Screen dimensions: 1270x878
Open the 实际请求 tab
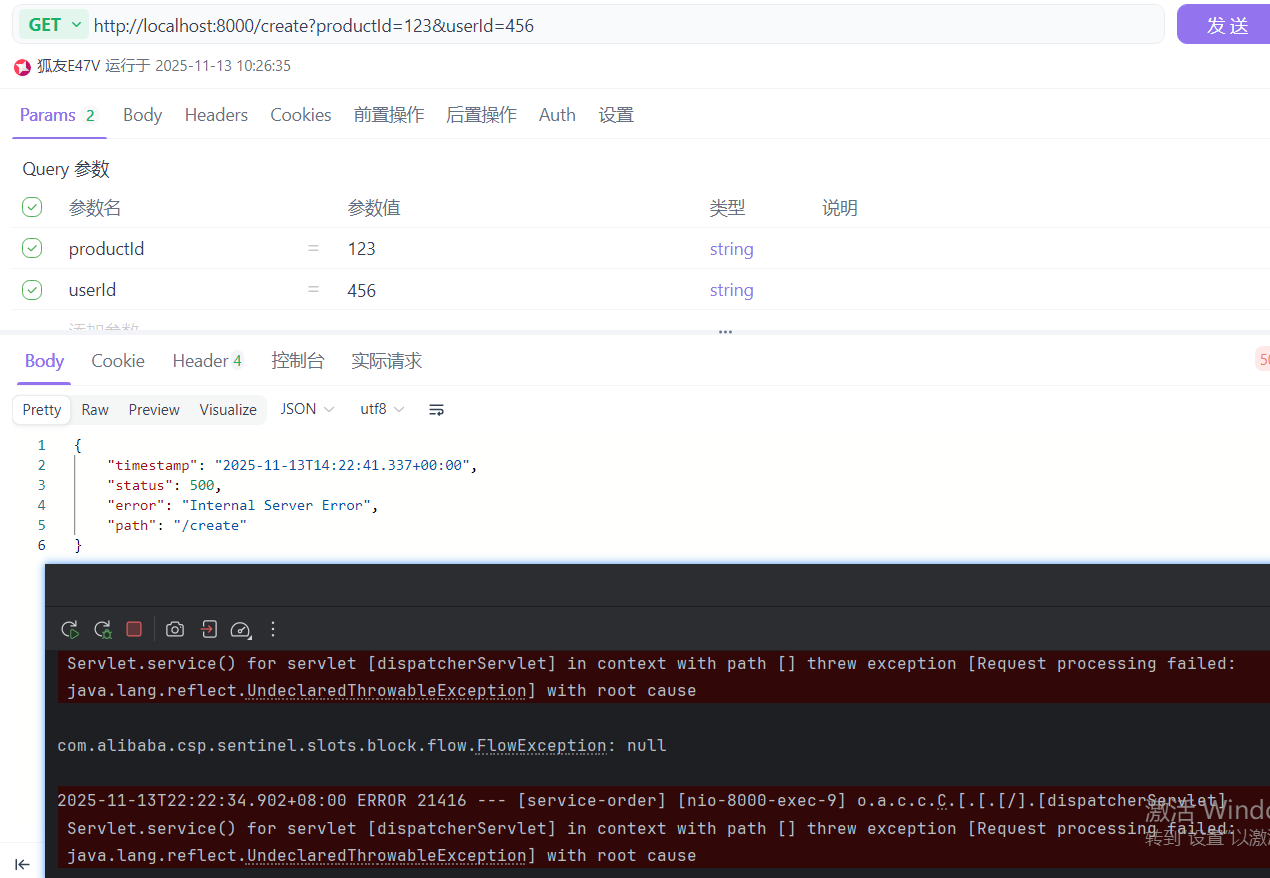[x=387, y=361]
